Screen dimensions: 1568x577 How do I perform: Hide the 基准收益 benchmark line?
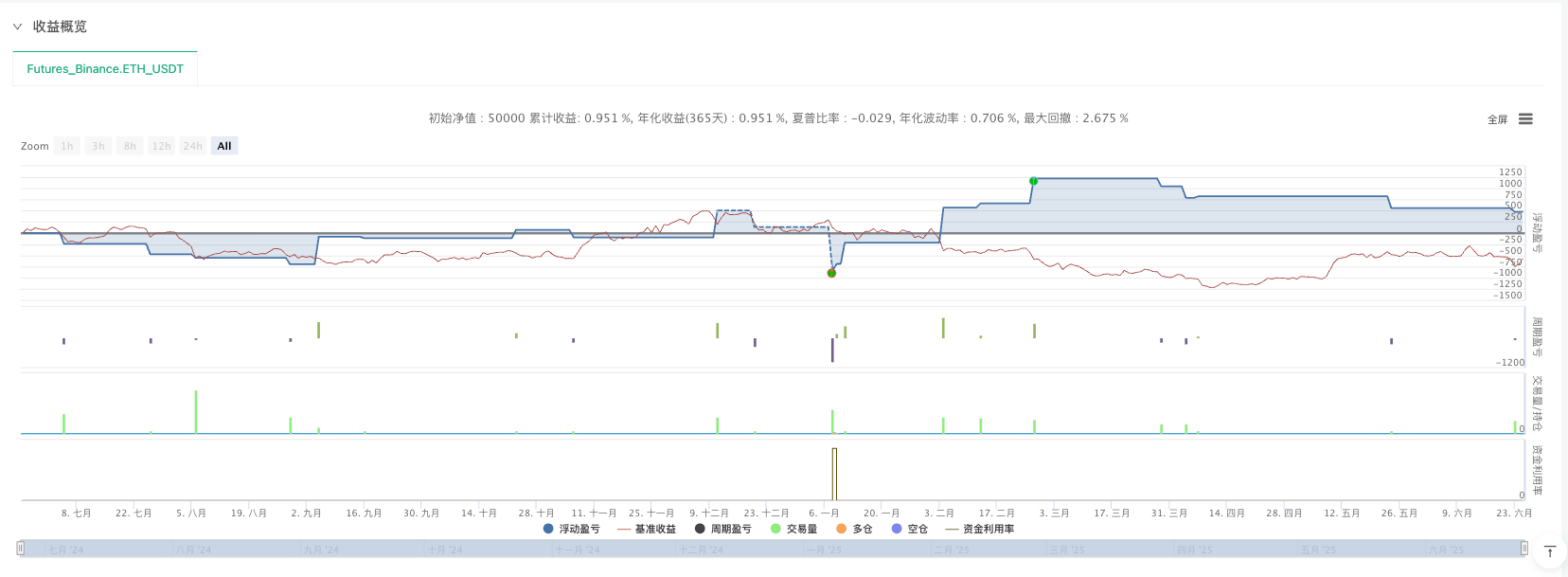(x=647, y=529)
